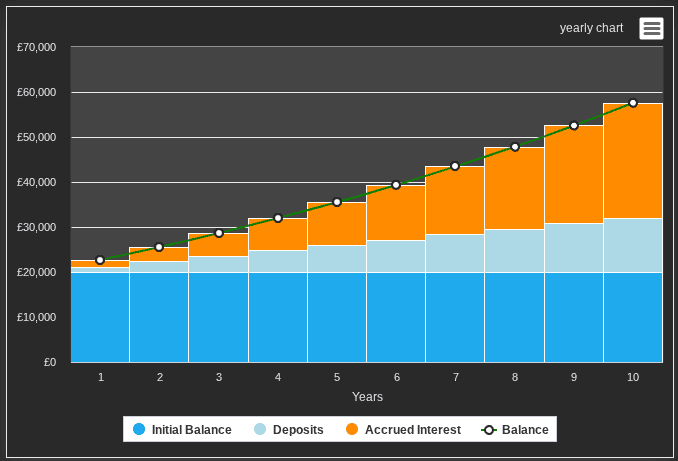678x461 pixels.
Task: Toggle the Initial Balance legend series
Action: point(182,429)
